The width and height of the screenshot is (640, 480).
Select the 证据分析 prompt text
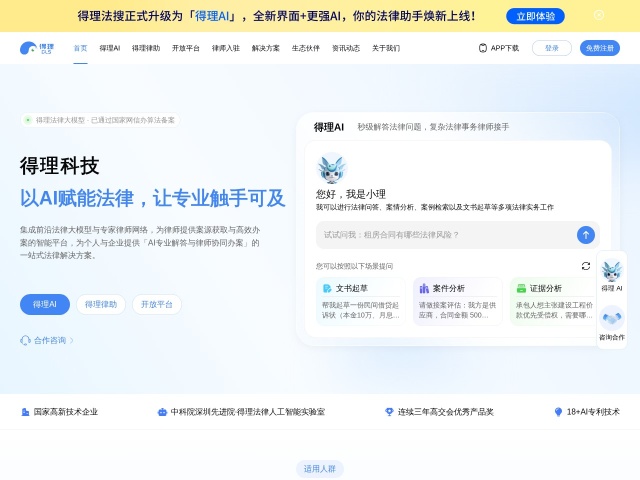click(x=554, y=310)
